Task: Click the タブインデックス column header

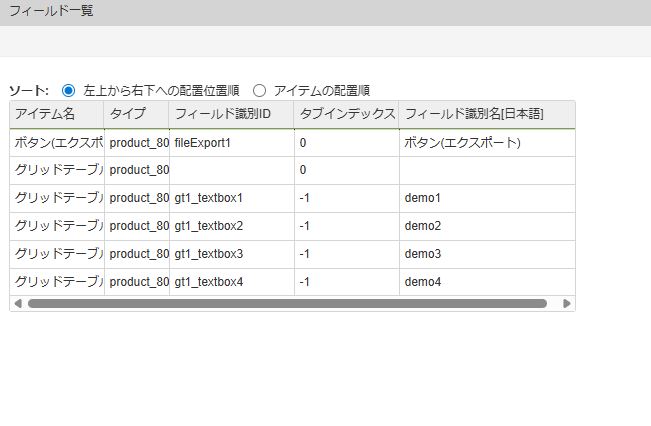Action: pos(345,114)
